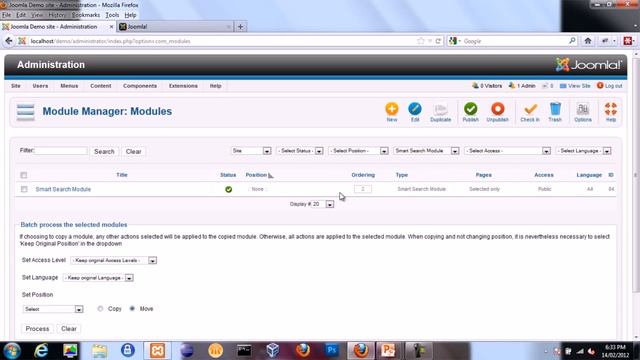Tick the Smart Search Module row checkbox
Screen dimensions: 640x360
coord(24,189)
